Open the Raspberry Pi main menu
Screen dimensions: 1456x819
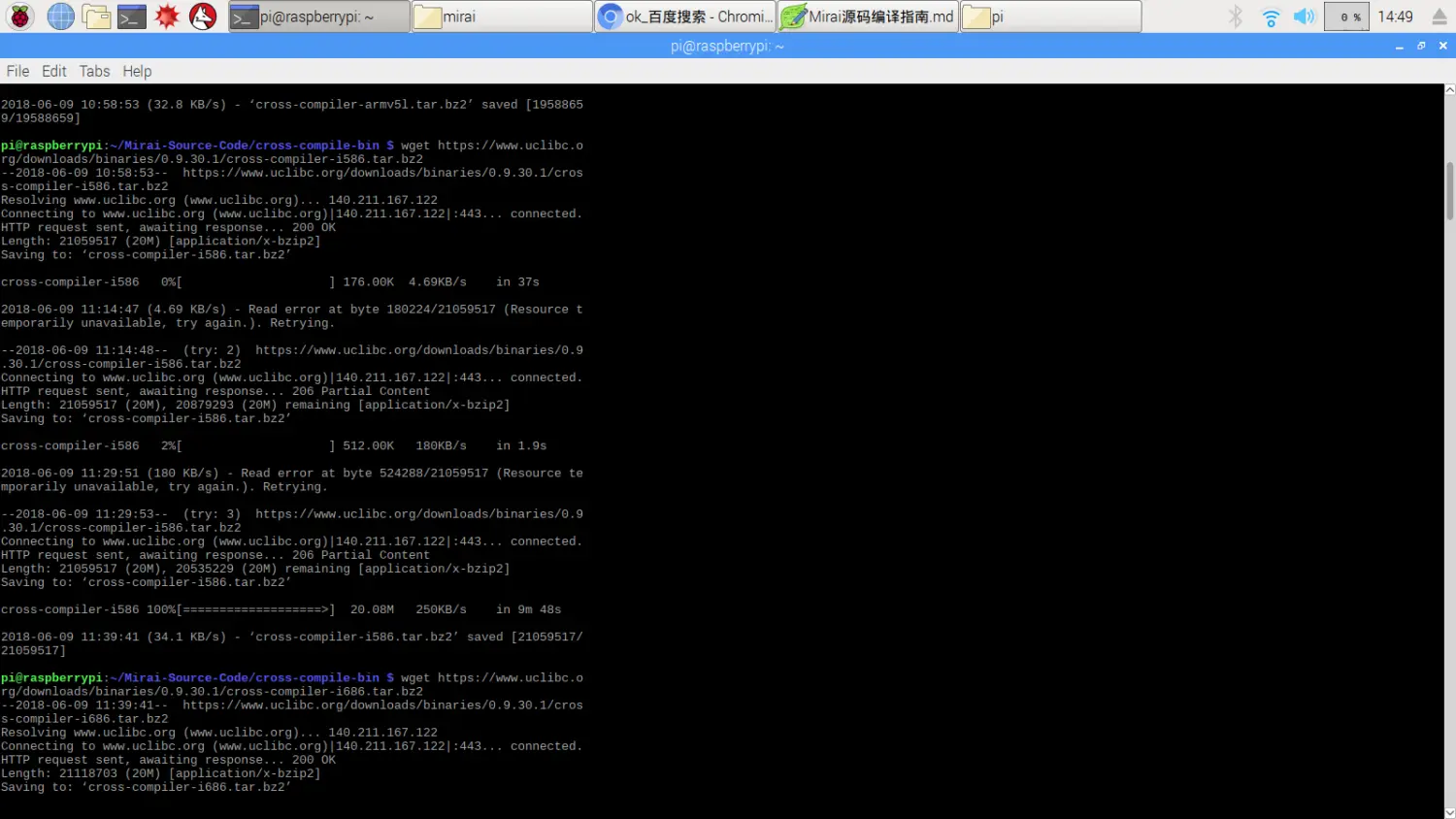[20, 16]
